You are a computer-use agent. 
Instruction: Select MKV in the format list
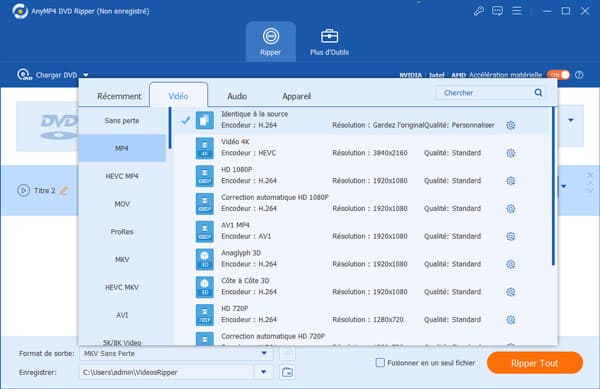tap(122, 259)
